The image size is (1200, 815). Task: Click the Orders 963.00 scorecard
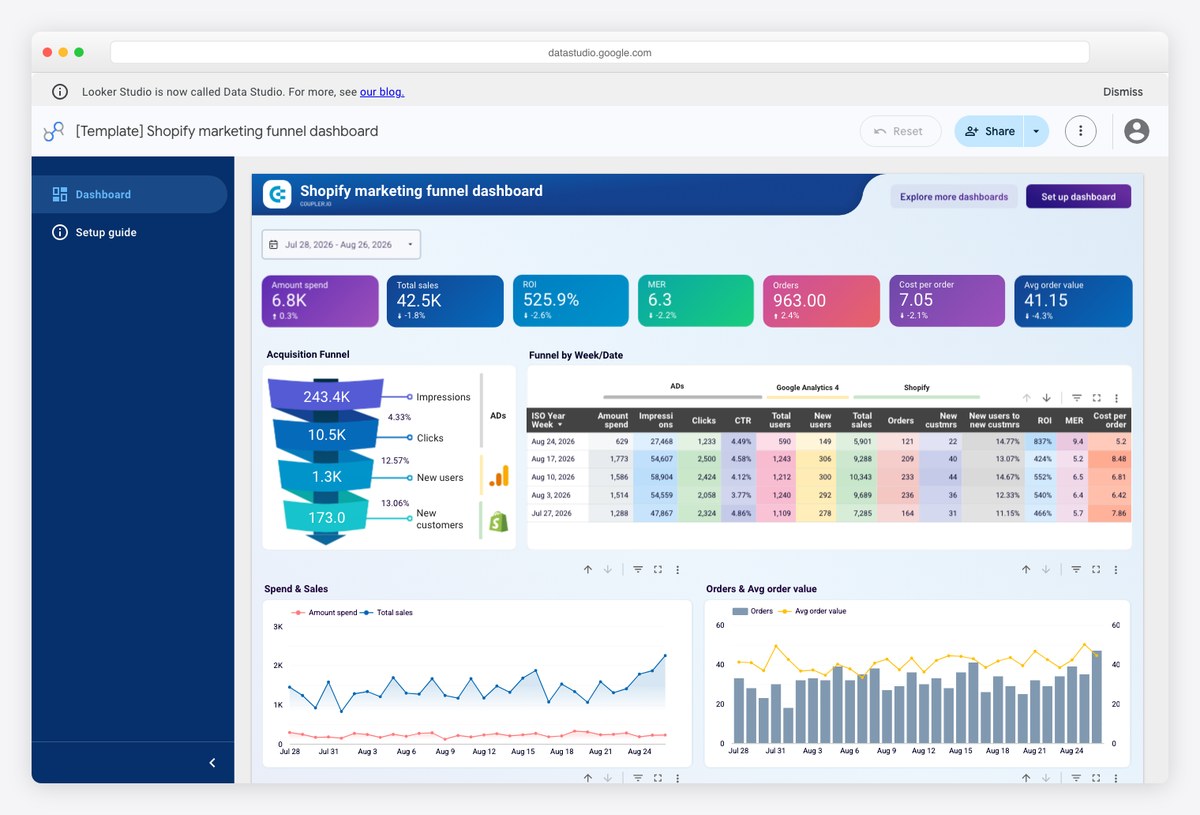point(821,301)
